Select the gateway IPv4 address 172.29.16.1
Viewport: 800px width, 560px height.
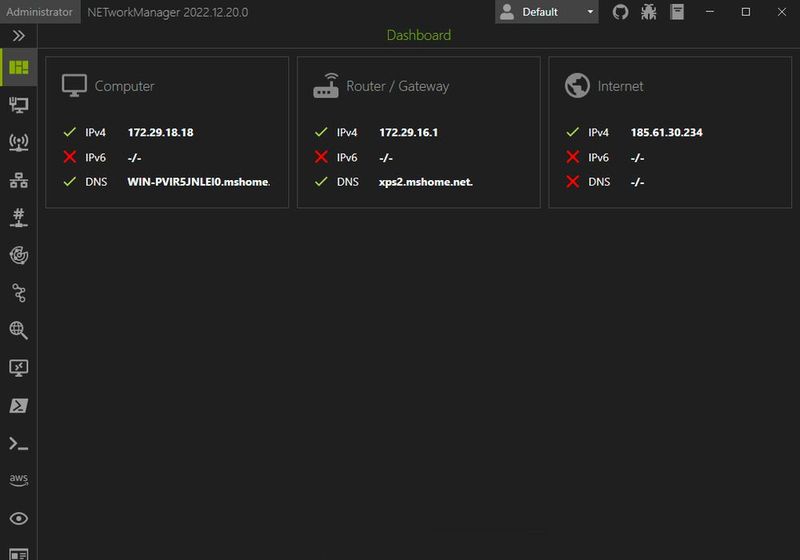tap(409, 133)
